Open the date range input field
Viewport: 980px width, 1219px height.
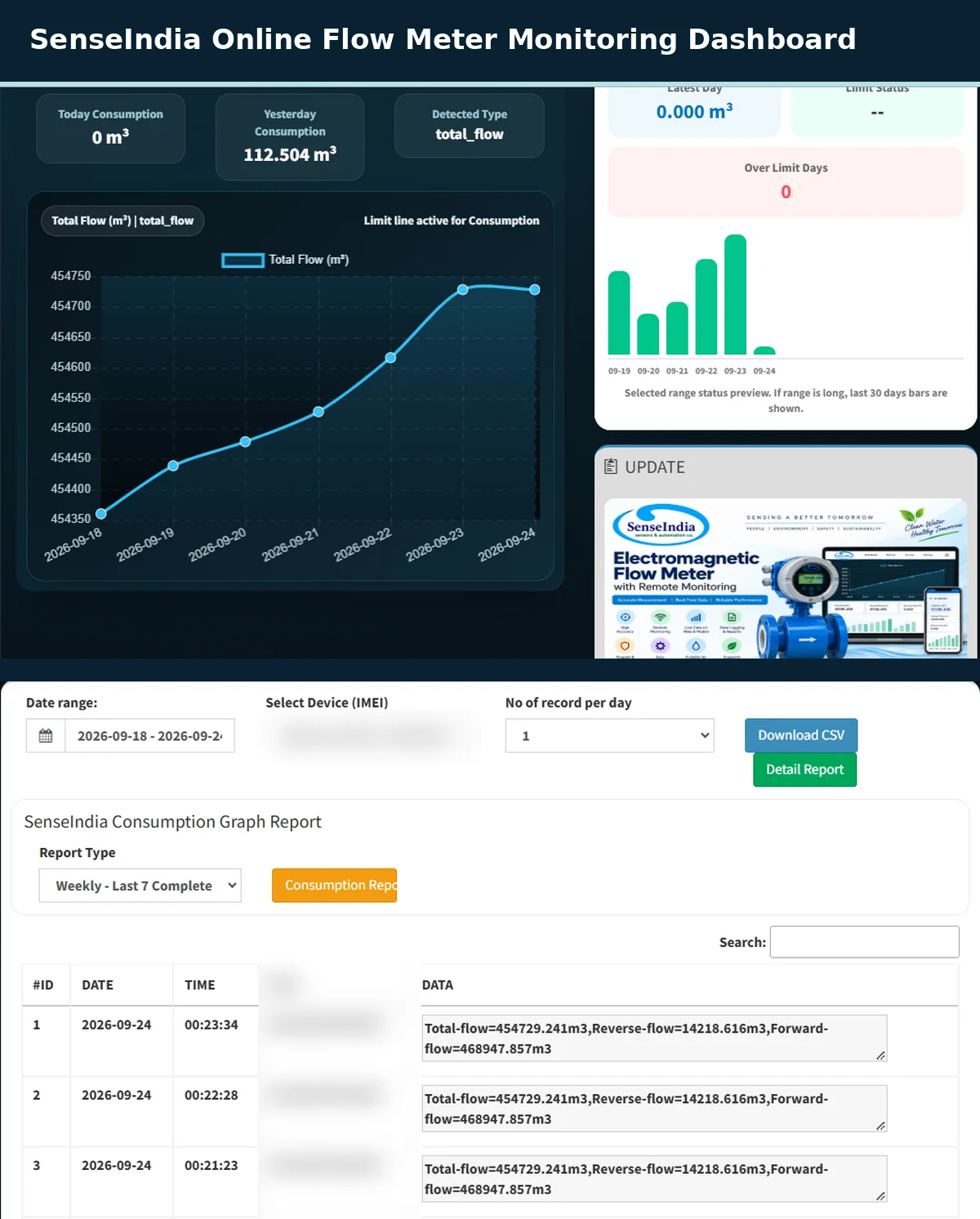(149, 735)
